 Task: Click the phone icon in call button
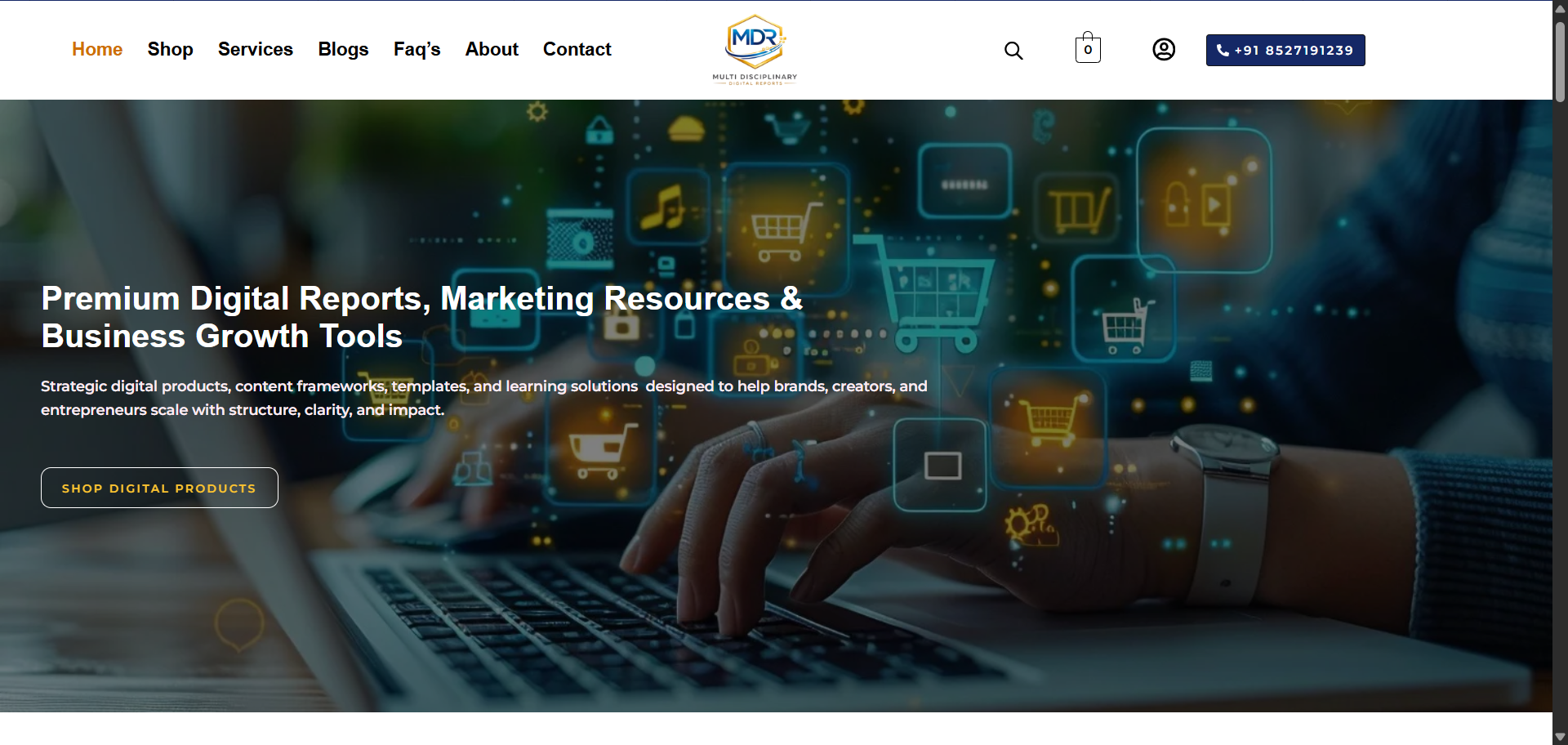pos(1223,51)
